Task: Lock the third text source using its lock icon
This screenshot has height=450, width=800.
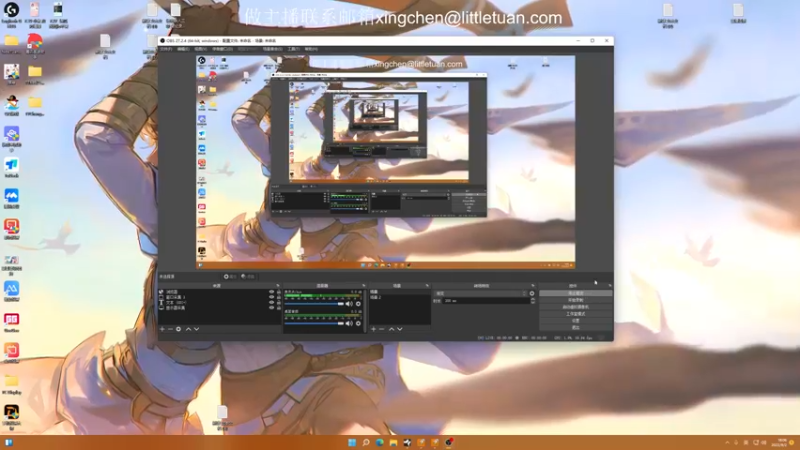Action: [x=279, y=303]
